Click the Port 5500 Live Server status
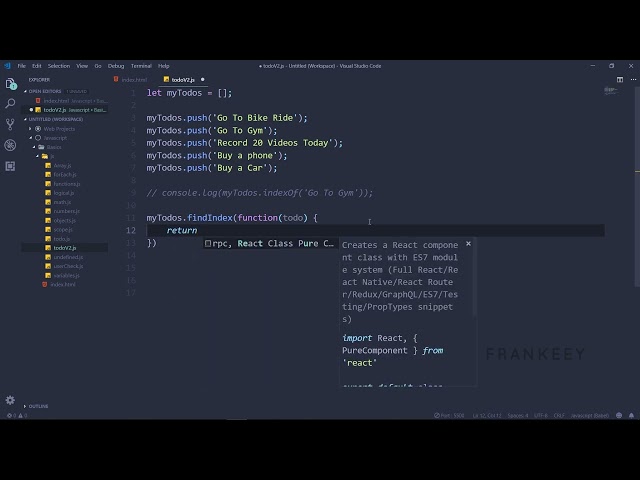 click(x=449, y=416)
